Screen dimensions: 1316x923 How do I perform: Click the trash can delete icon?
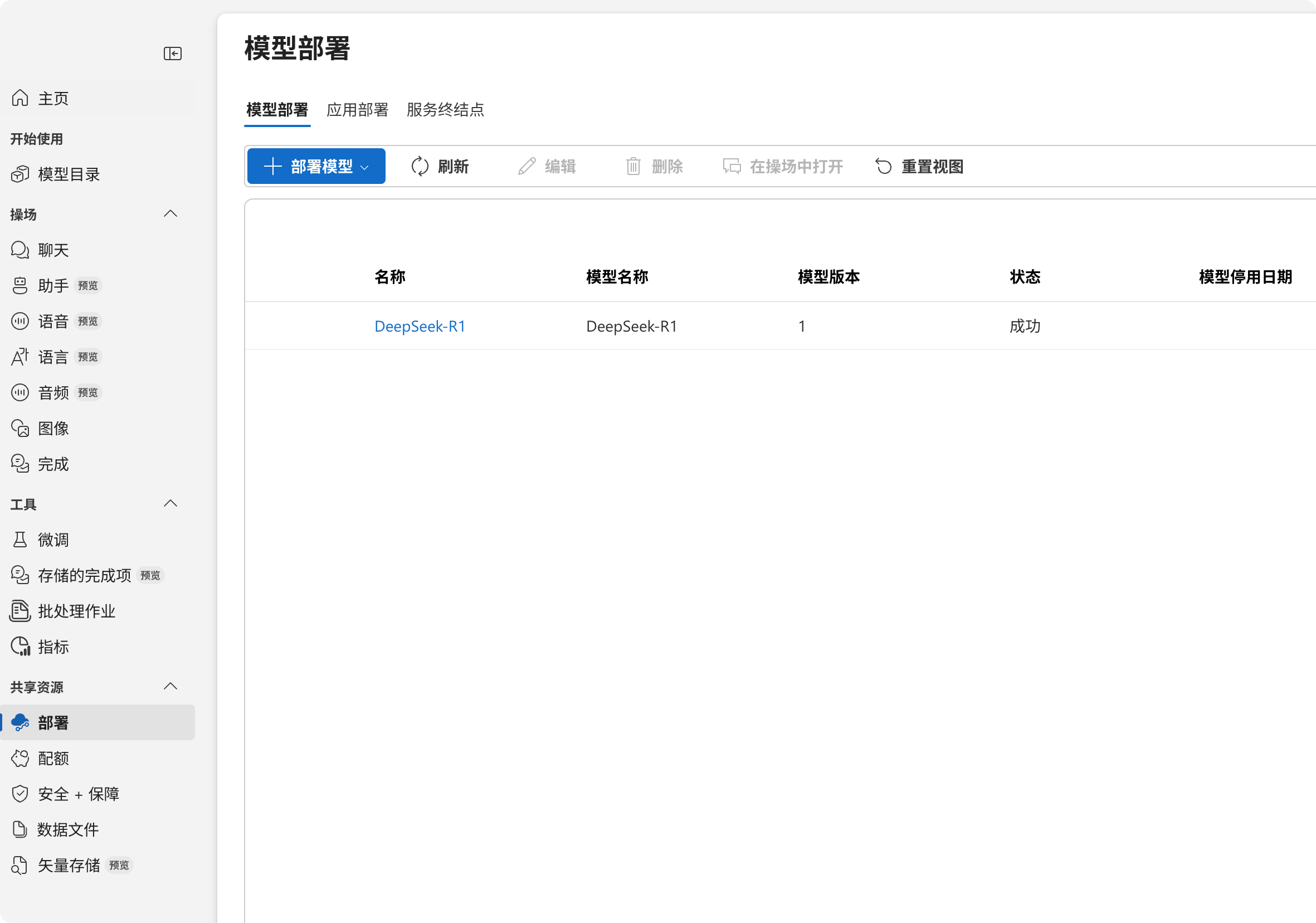tap(633, 166)
